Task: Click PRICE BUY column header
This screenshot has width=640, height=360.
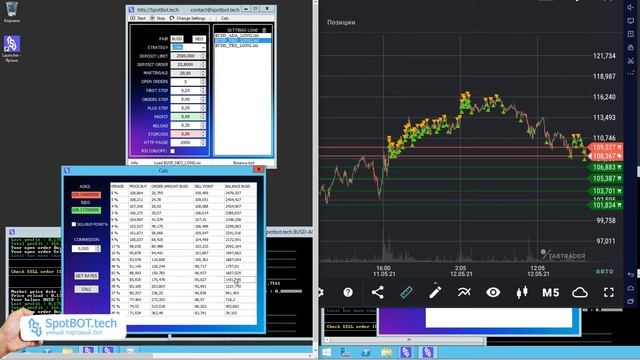Action: [138, 187]
